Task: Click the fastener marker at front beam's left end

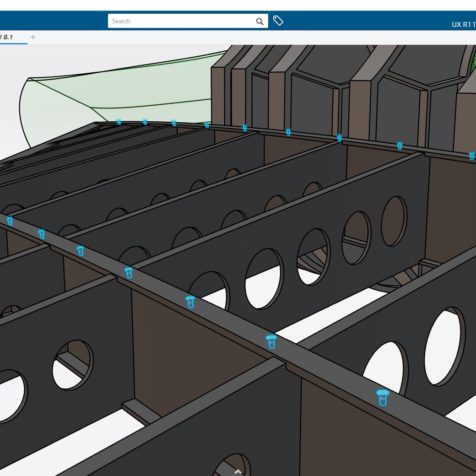Action: [10, 221]
